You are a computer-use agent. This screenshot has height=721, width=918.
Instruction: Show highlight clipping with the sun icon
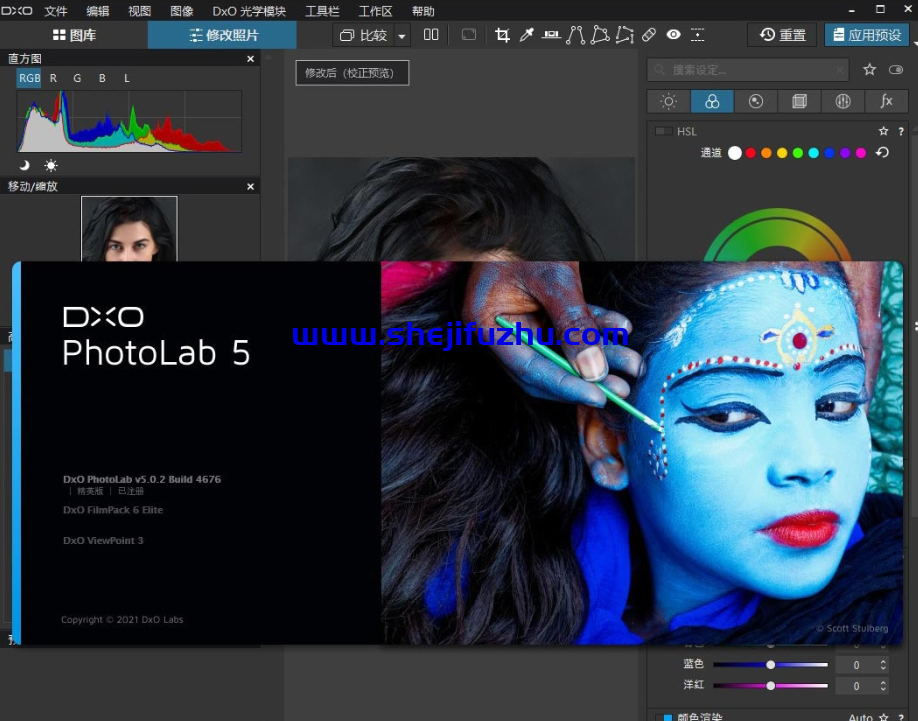(x=51, y=166)
